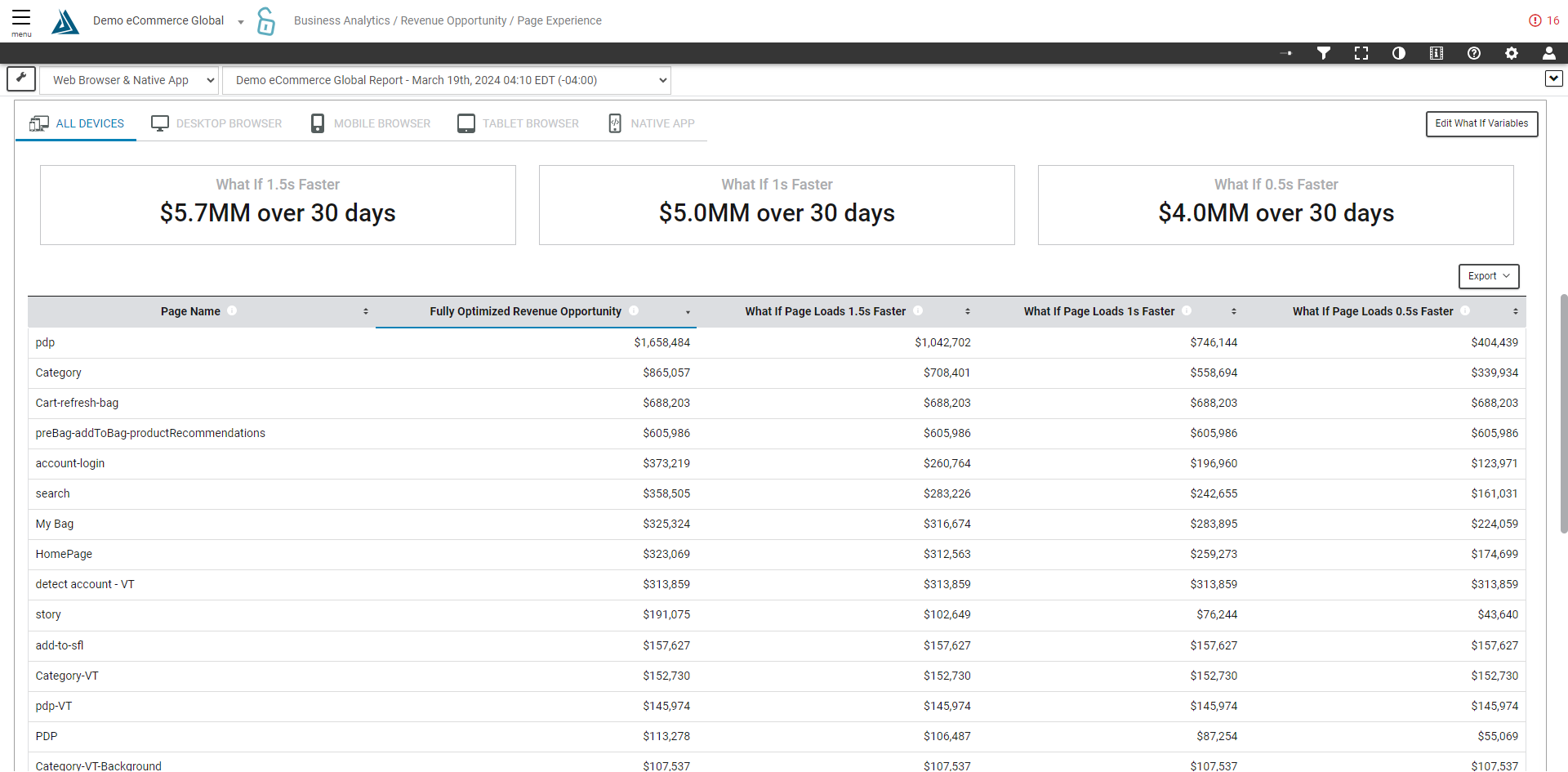Sort by What If Page Loads 1s Faster
Screen dimensions: 1568x772
click(x=1234, y=311)
